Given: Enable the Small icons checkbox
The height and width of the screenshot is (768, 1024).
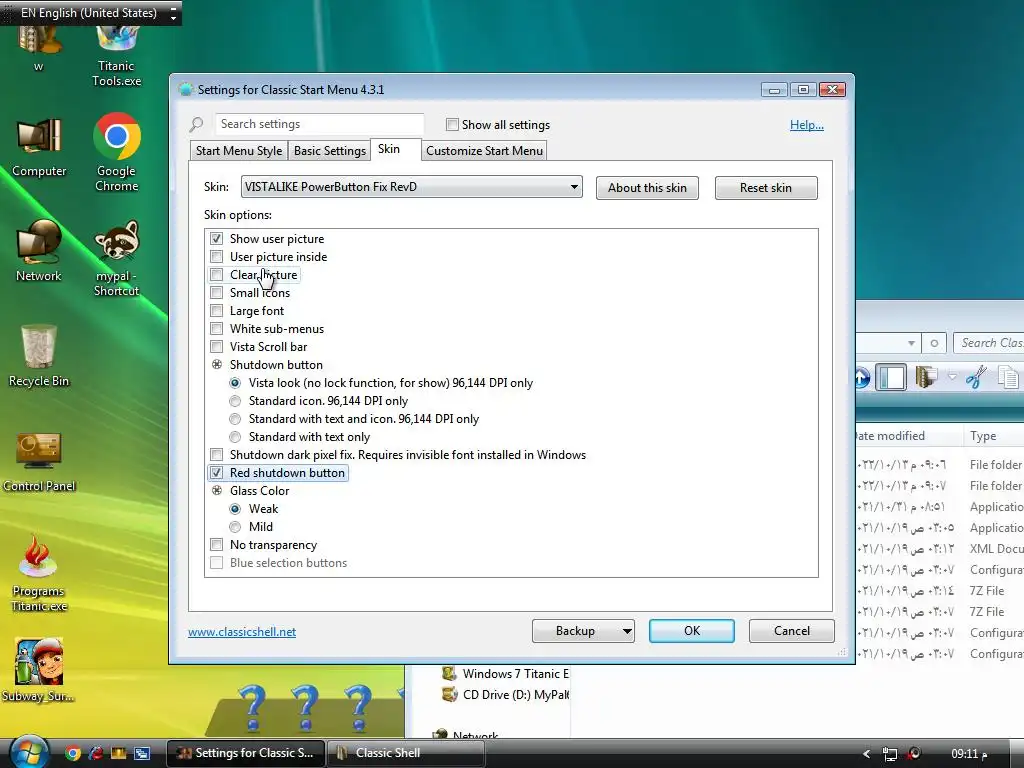Looking at the screenshot, I should [216, 293].
